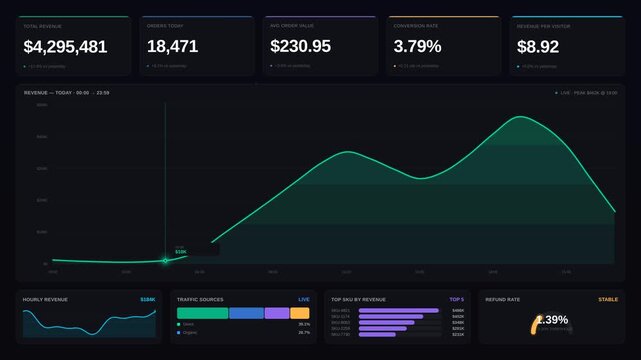Click the TOTAL REVENUE card label
This screenshot has width=641, height=360.
click(43, 26)
